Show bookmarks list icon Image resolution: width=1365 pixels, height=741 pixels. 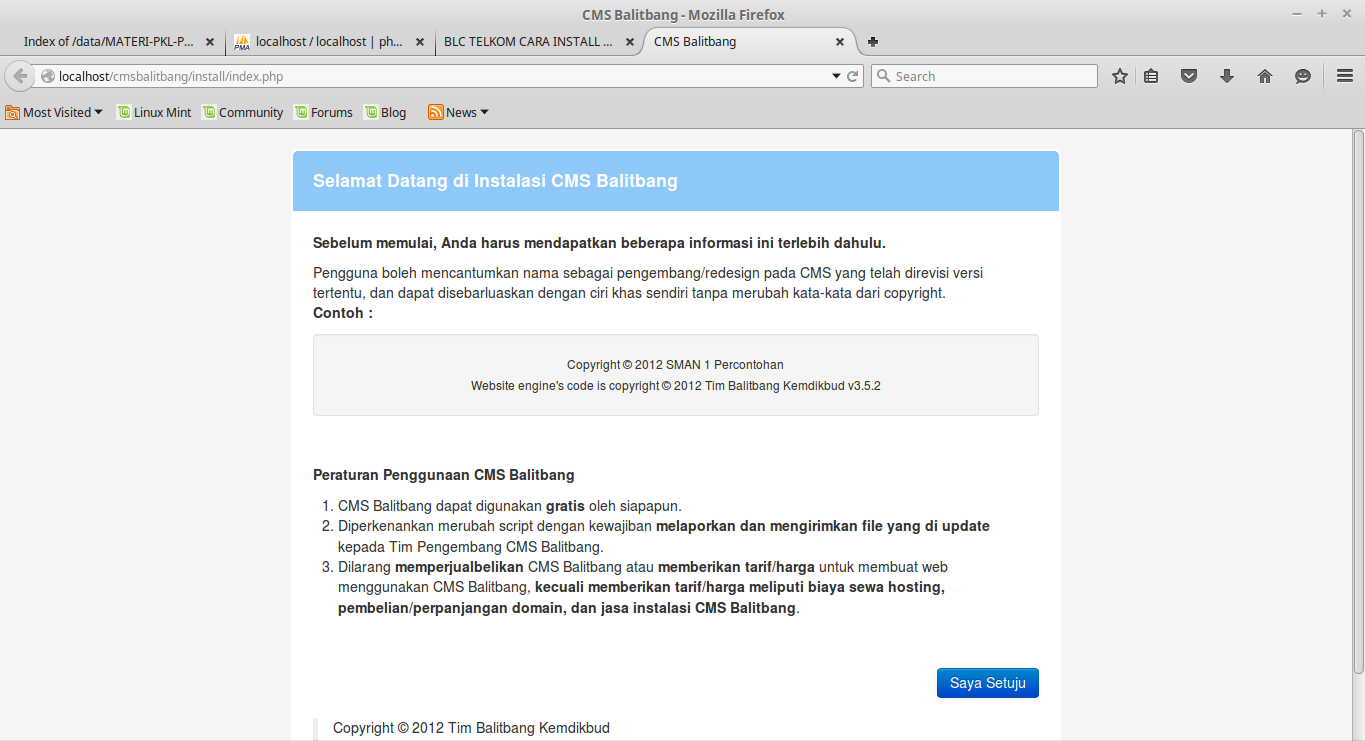pos(1151,76)
